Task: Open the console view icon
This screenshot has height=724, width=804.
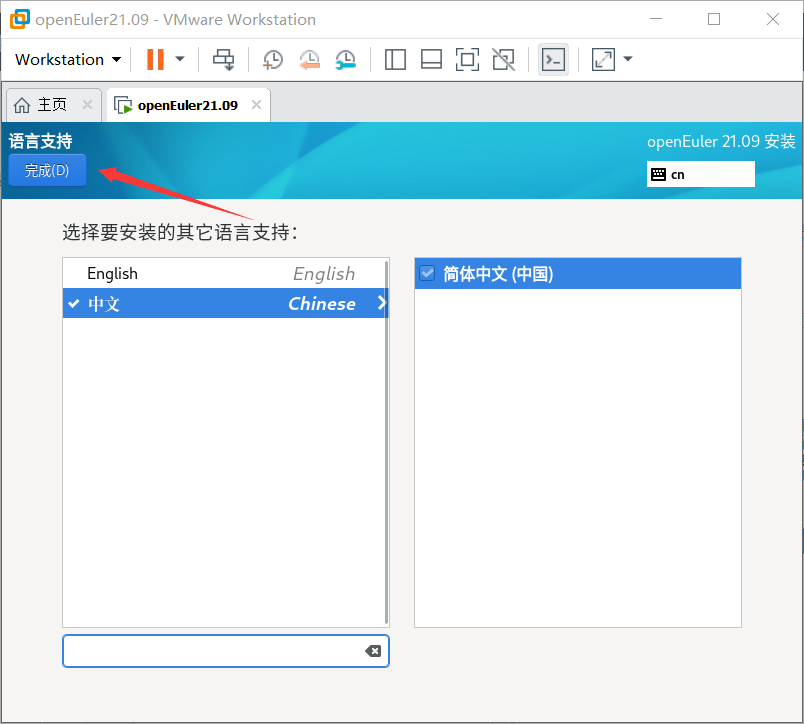Action: click(x=553, y=59)
